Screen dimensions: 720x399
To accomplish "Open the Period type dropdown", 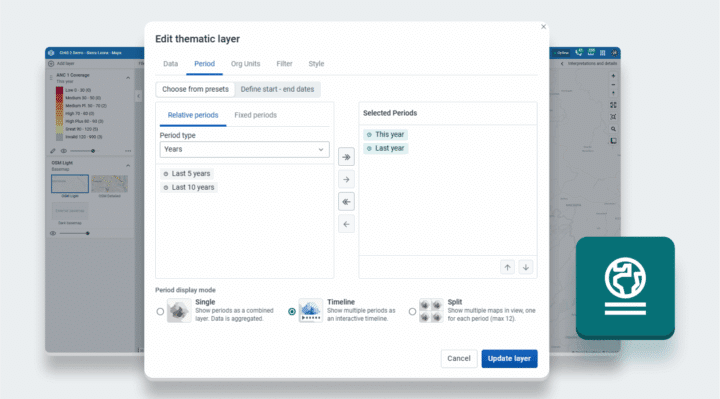I will [x=244, y=149].
